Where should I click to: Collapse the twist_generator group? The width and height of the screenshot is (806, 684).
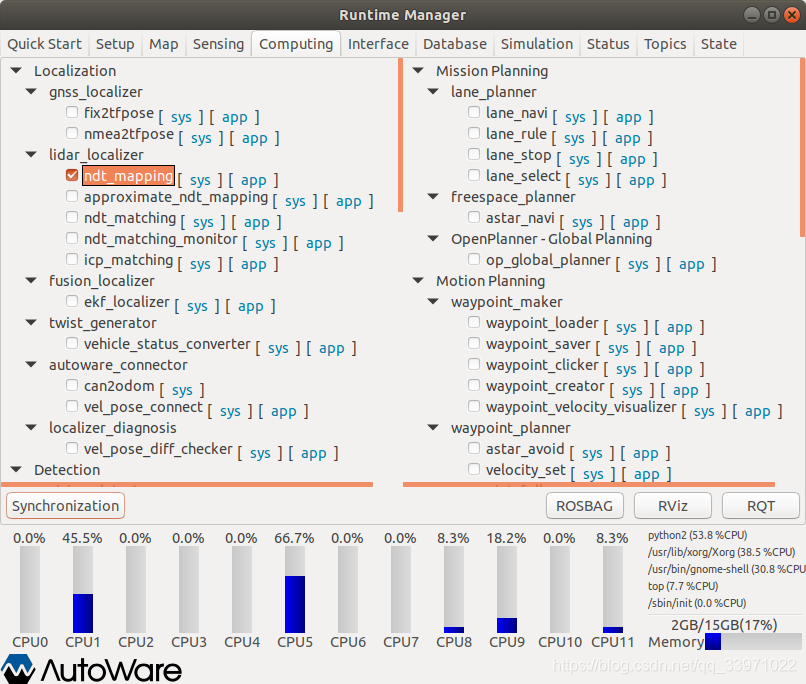click(31, 323)
